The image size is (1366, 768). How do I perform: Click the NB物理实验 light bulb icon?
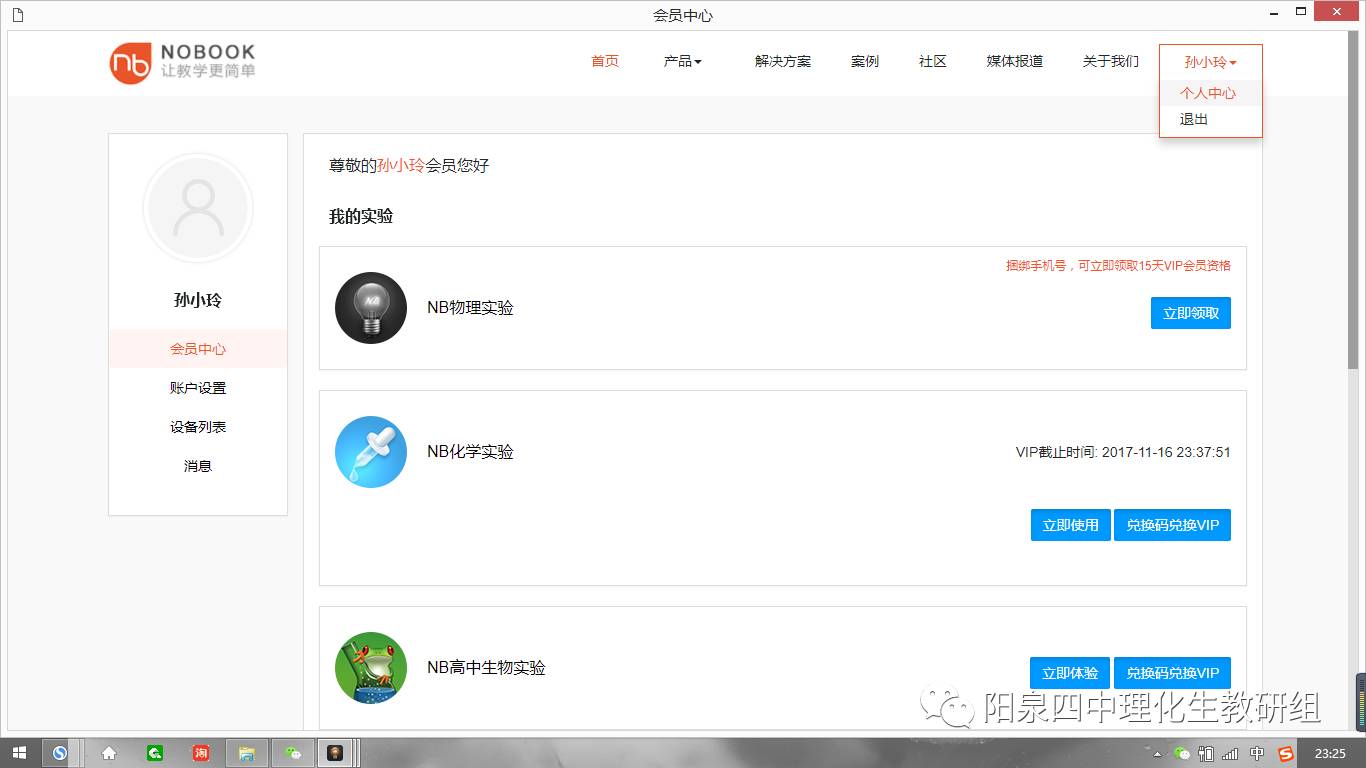coord(371,308)
